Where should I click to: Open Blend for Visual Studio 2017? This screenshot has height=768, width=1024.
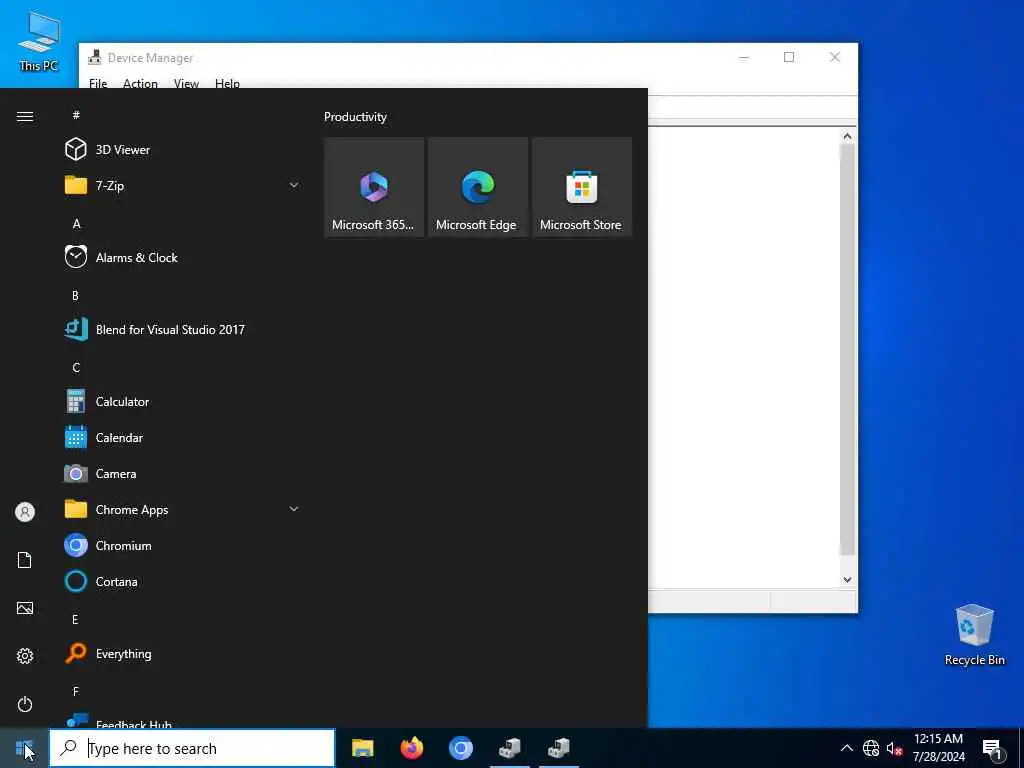pyautogui.click(x=183, y=329)
